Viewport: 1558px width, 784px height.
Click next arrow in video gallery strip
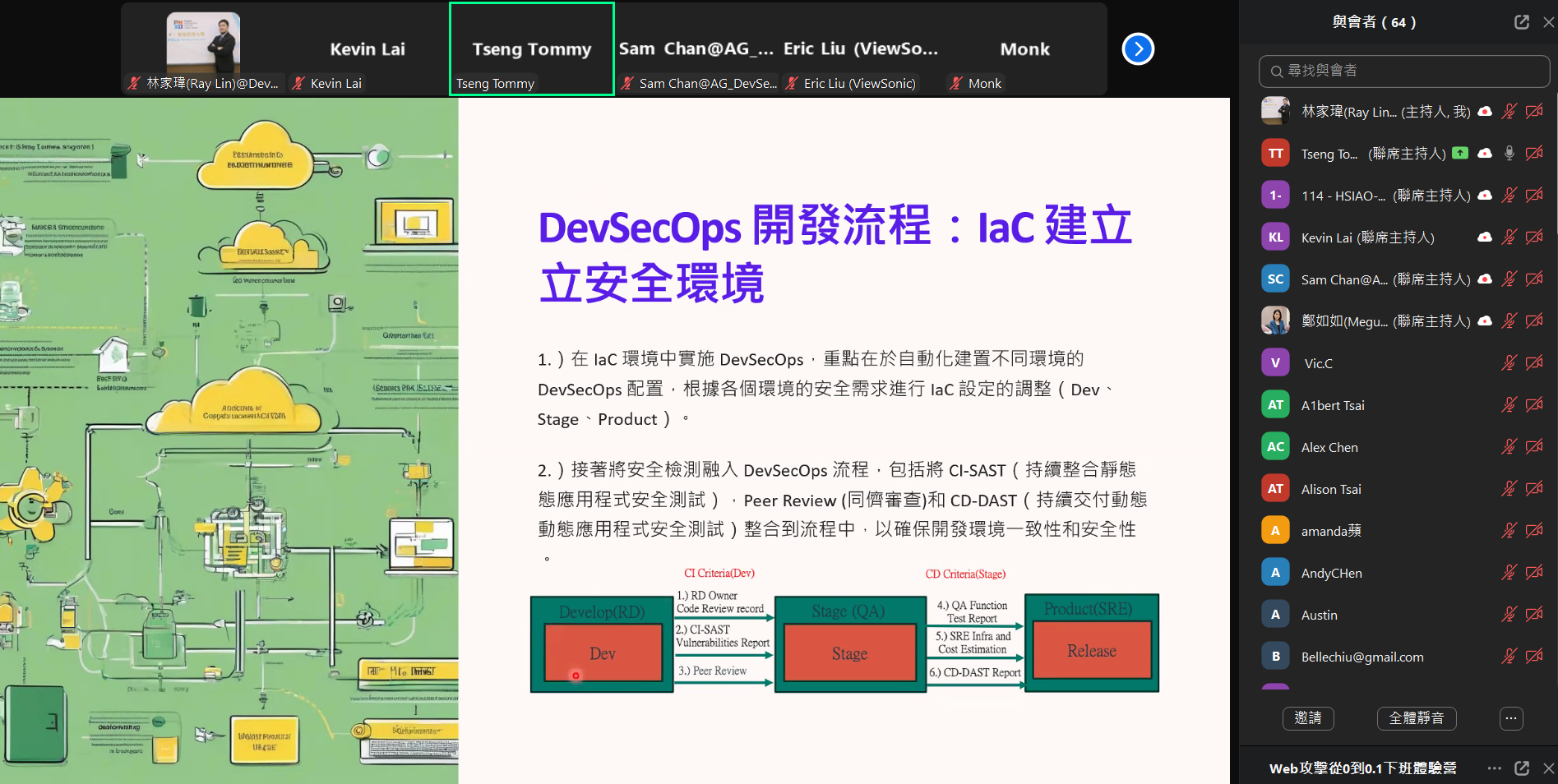pyautogui.click(x=1138, y=49)
